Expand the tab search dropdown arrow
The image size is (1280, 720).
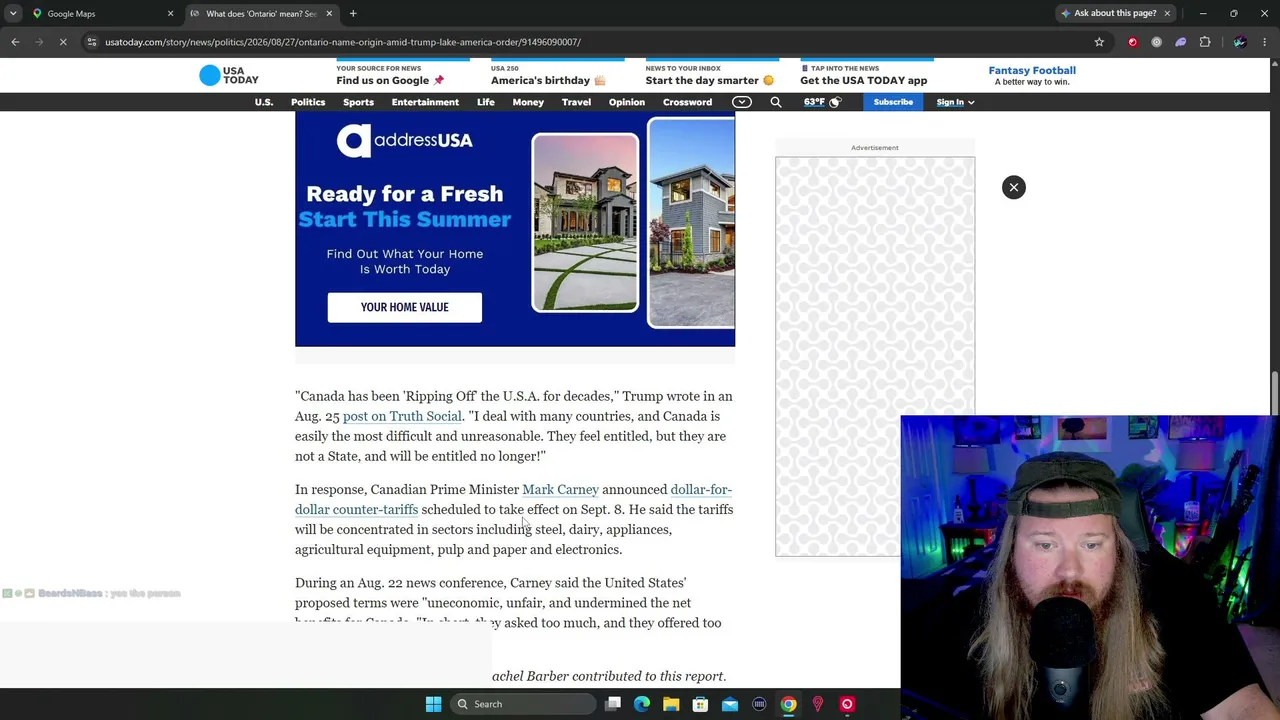(13, 13)
